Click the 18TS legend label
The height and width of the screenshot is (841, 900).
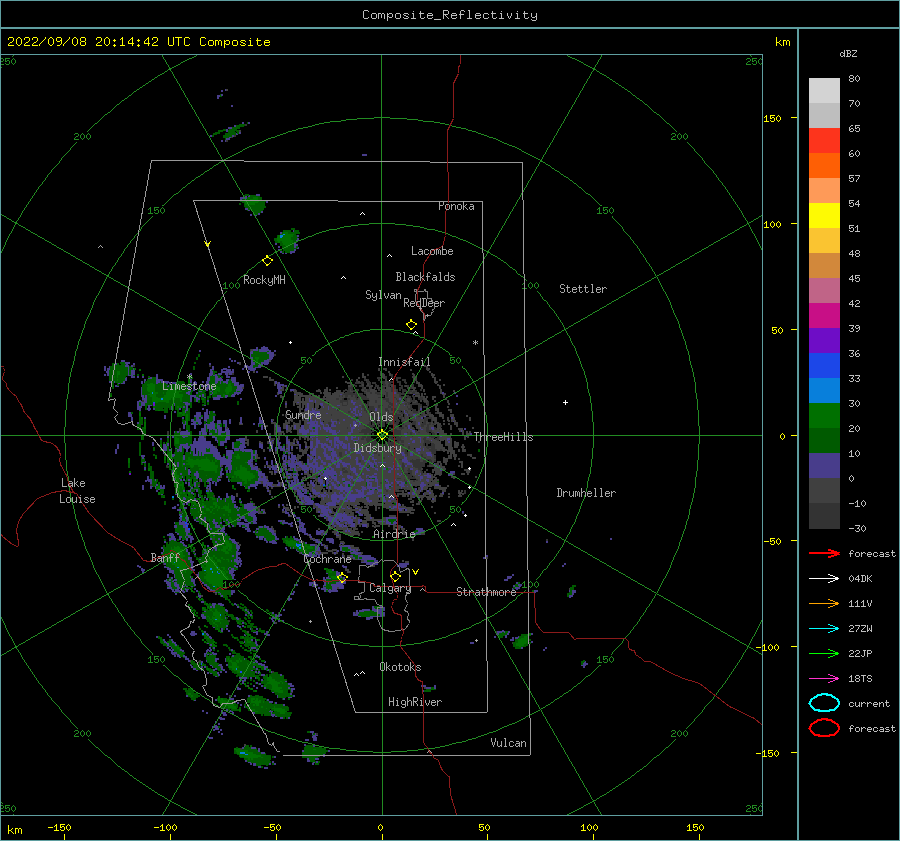860,679
